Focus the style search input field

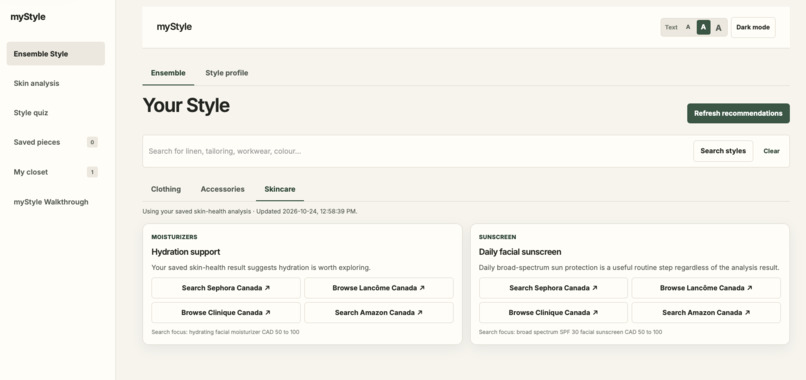(417, 151)
